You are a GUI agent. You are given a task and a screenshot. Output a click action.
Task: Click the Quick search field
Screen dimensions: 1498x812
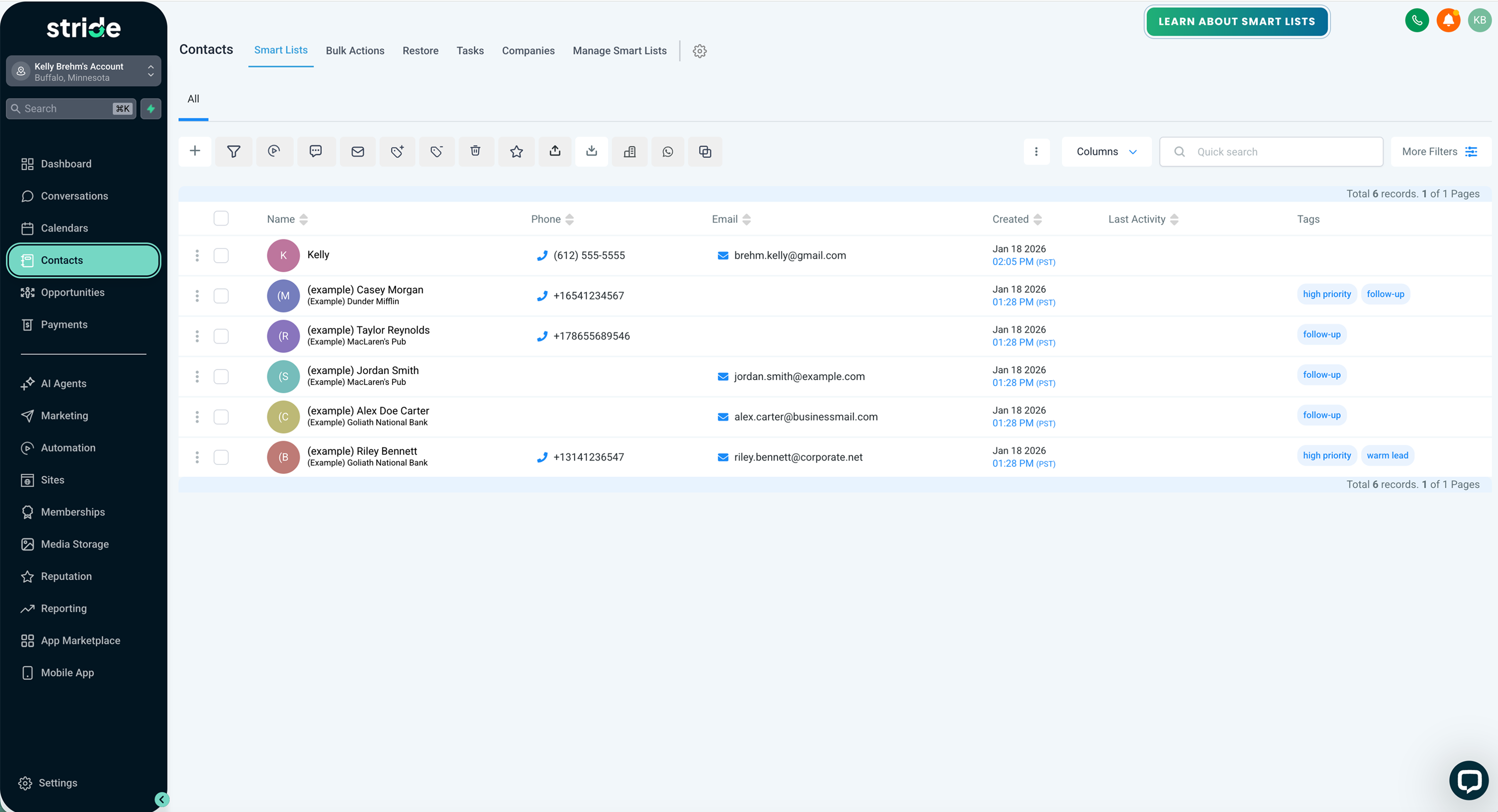(1271, 152)
